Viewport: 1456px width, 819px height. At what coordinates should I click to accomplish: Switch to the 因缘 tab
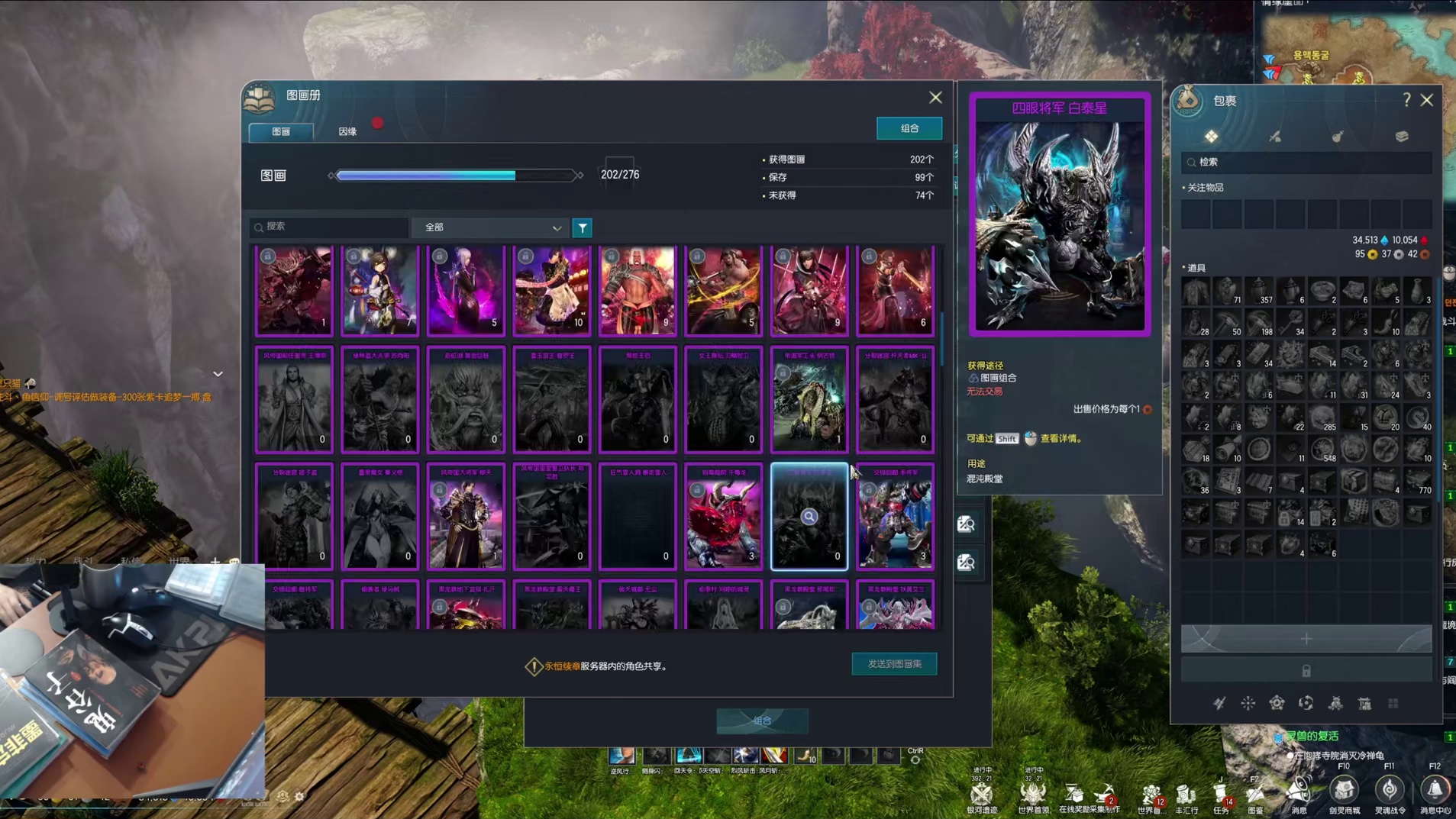[x=347, y=131]
